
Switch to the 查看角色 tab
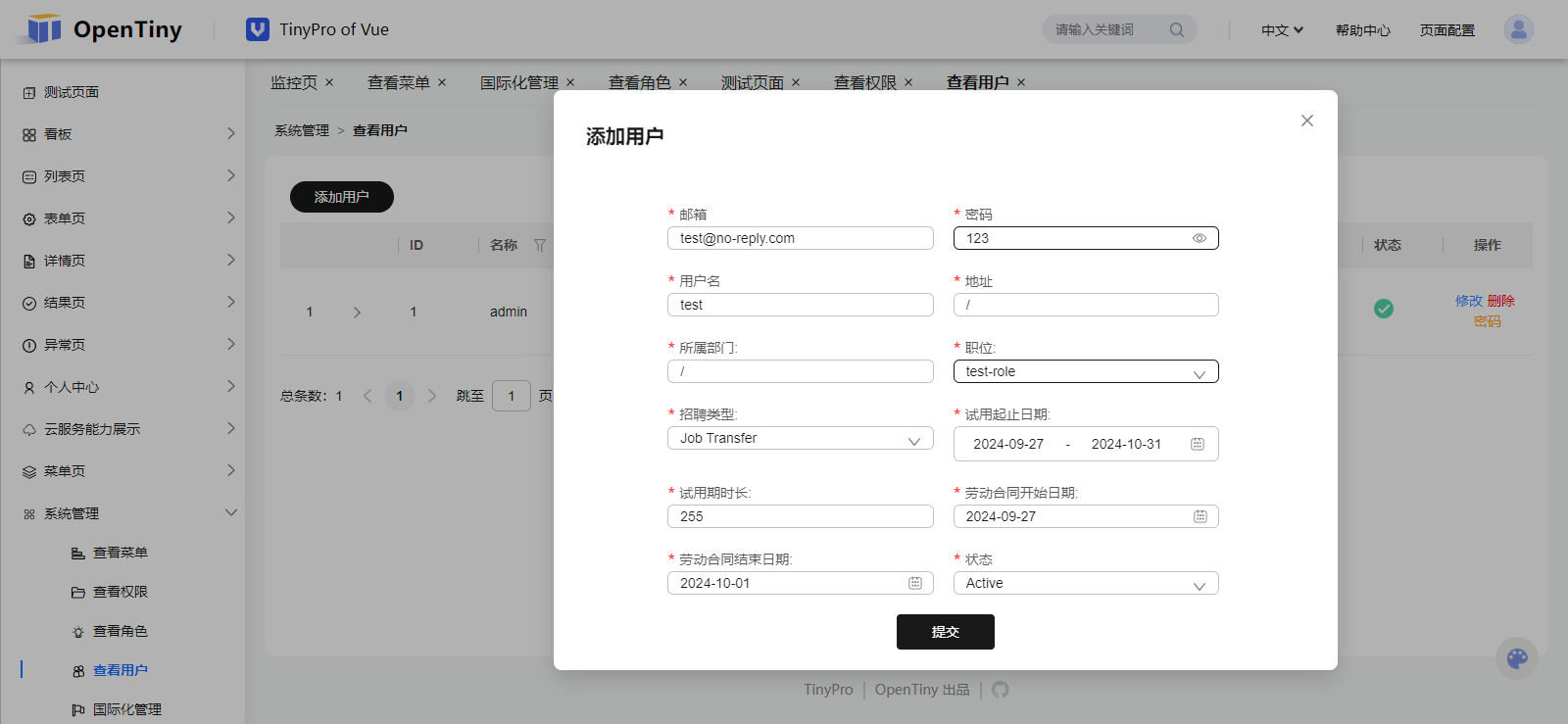point(640,82)
